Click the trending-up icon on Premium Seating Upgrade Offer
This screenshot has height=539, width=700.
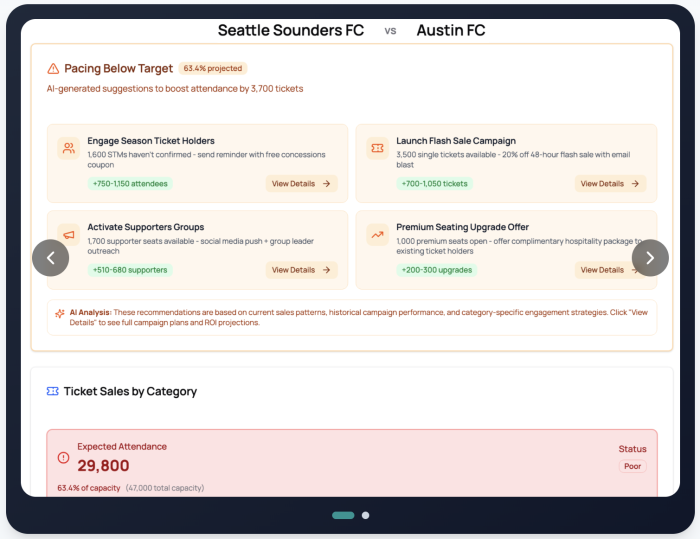coord(377,234)
